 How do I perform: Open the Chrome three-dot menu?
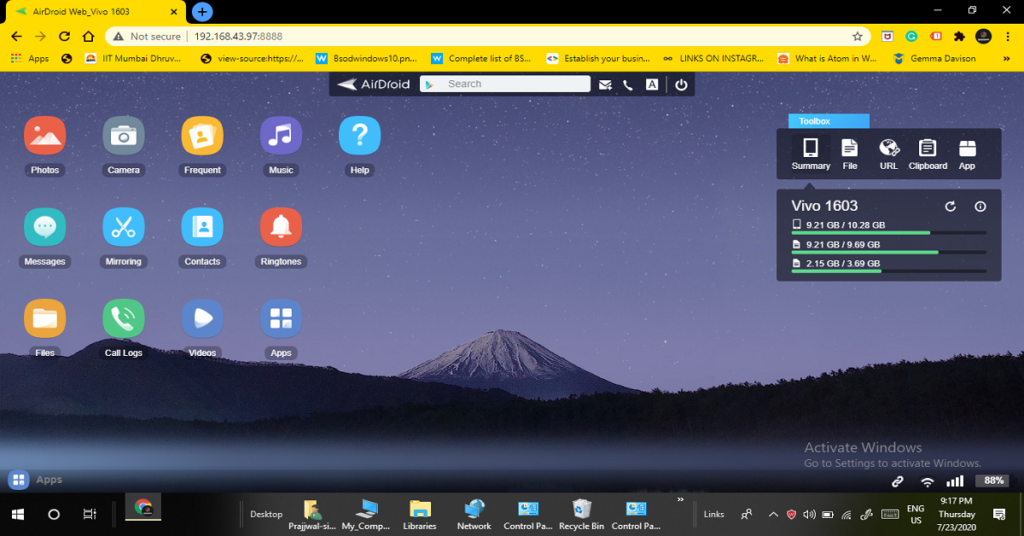pyautogui.click(x=1008, y=37)
